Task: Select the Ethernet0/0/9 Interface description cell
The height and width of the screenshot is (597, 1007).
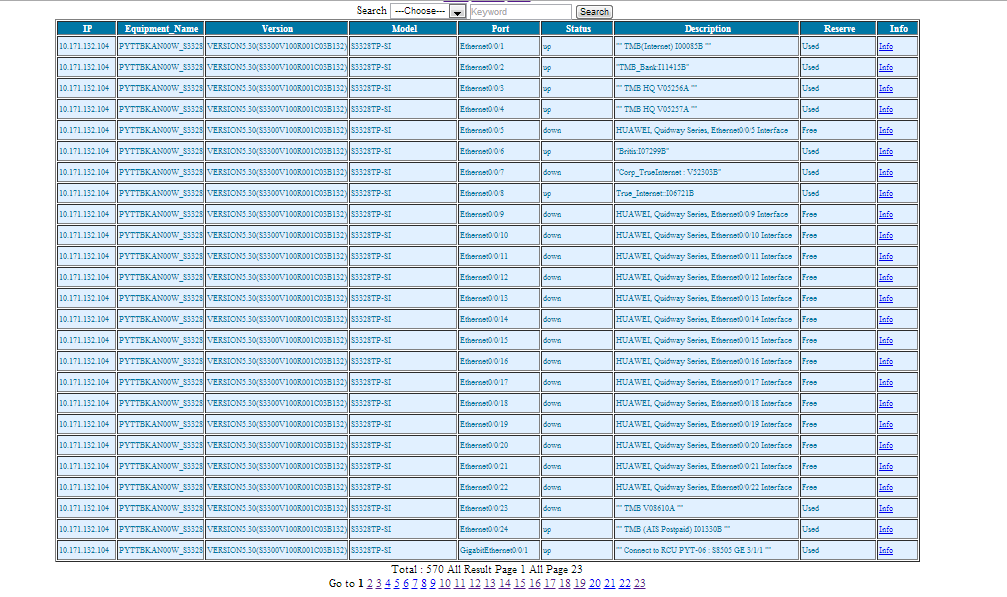Action: tap(706, 214)
